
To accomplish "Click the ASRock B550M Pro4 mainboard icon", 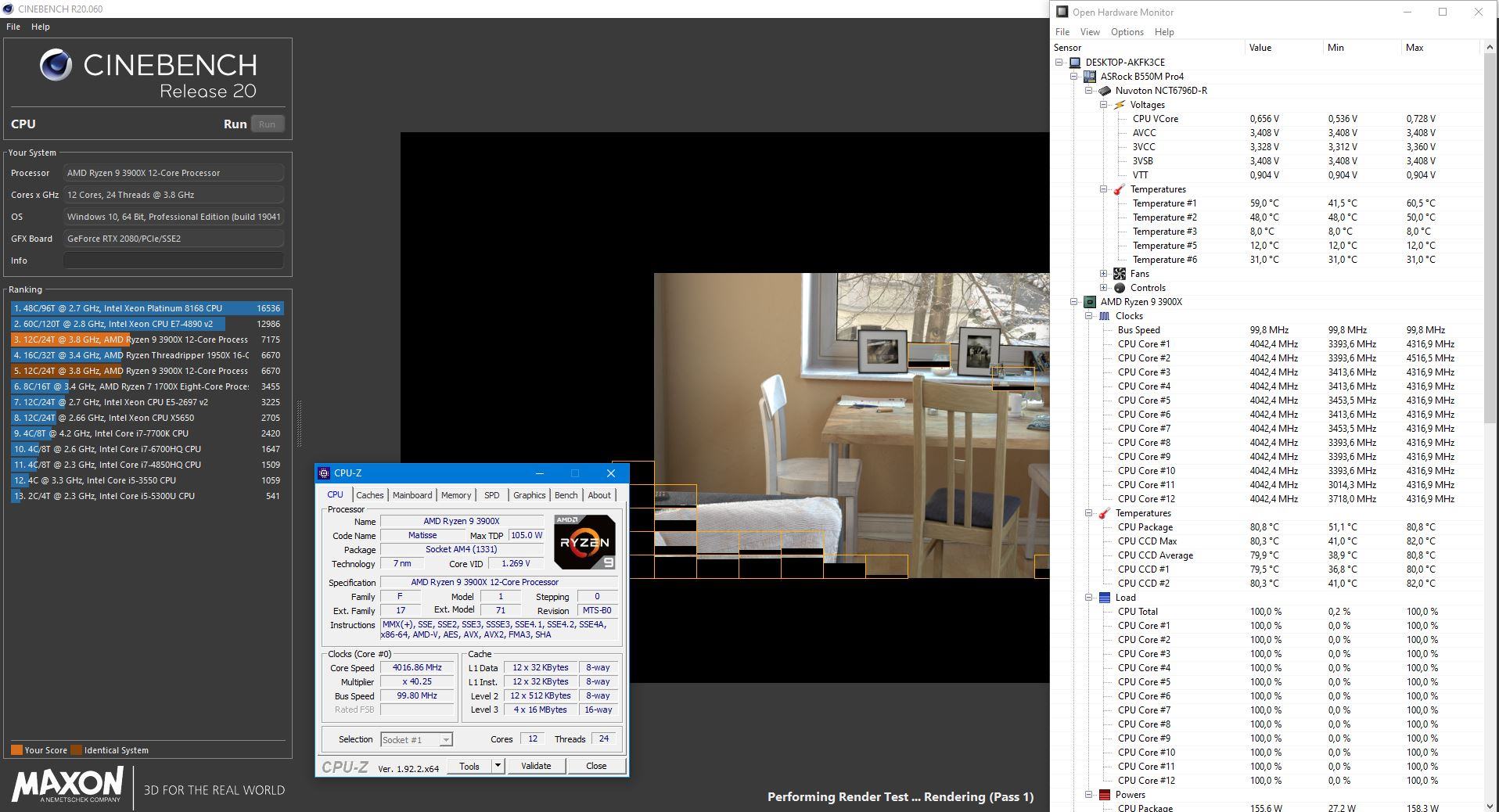I will 1090,77.
